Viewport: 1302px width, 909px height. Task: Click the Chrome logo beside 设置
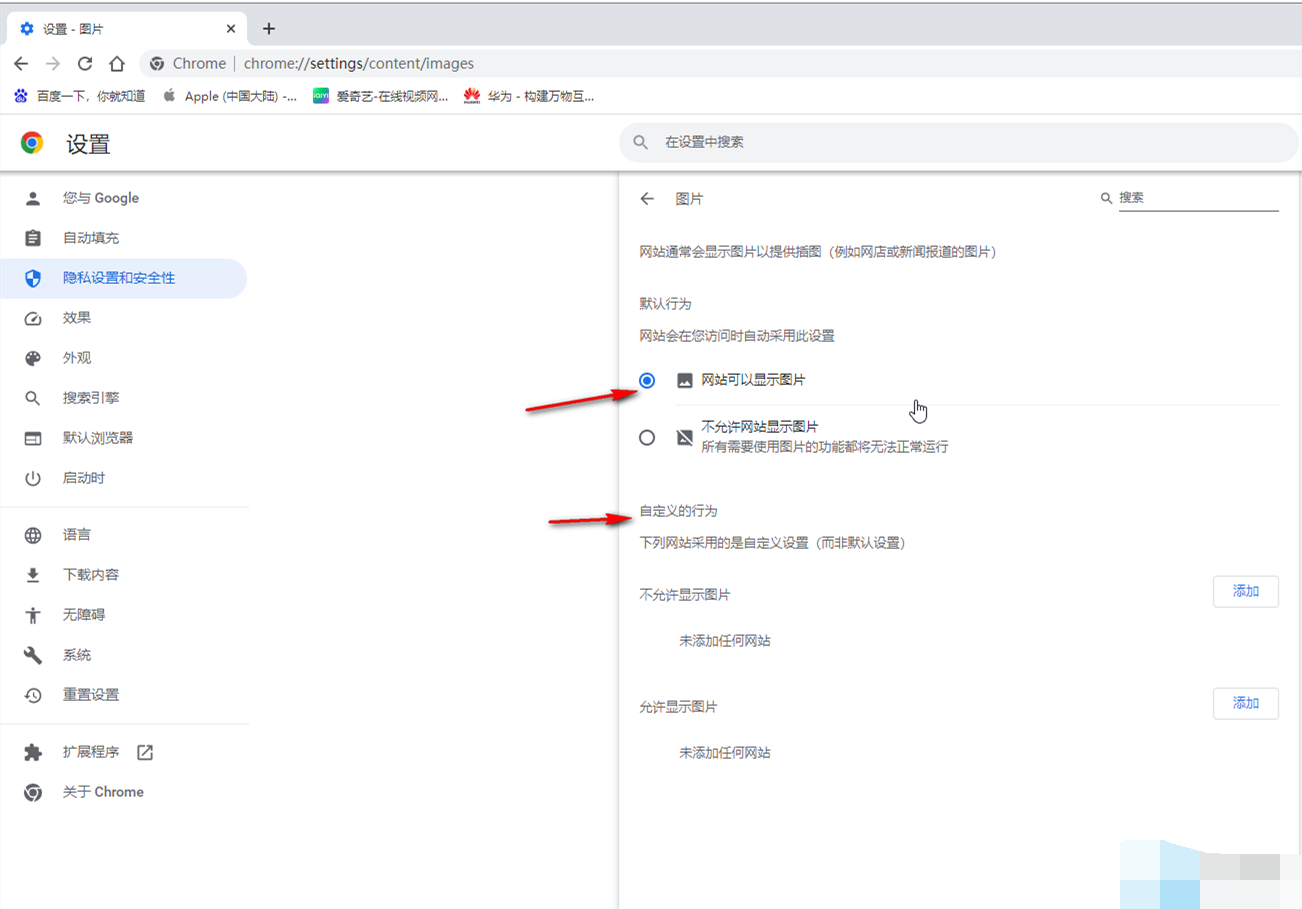(x=32, y=144)
